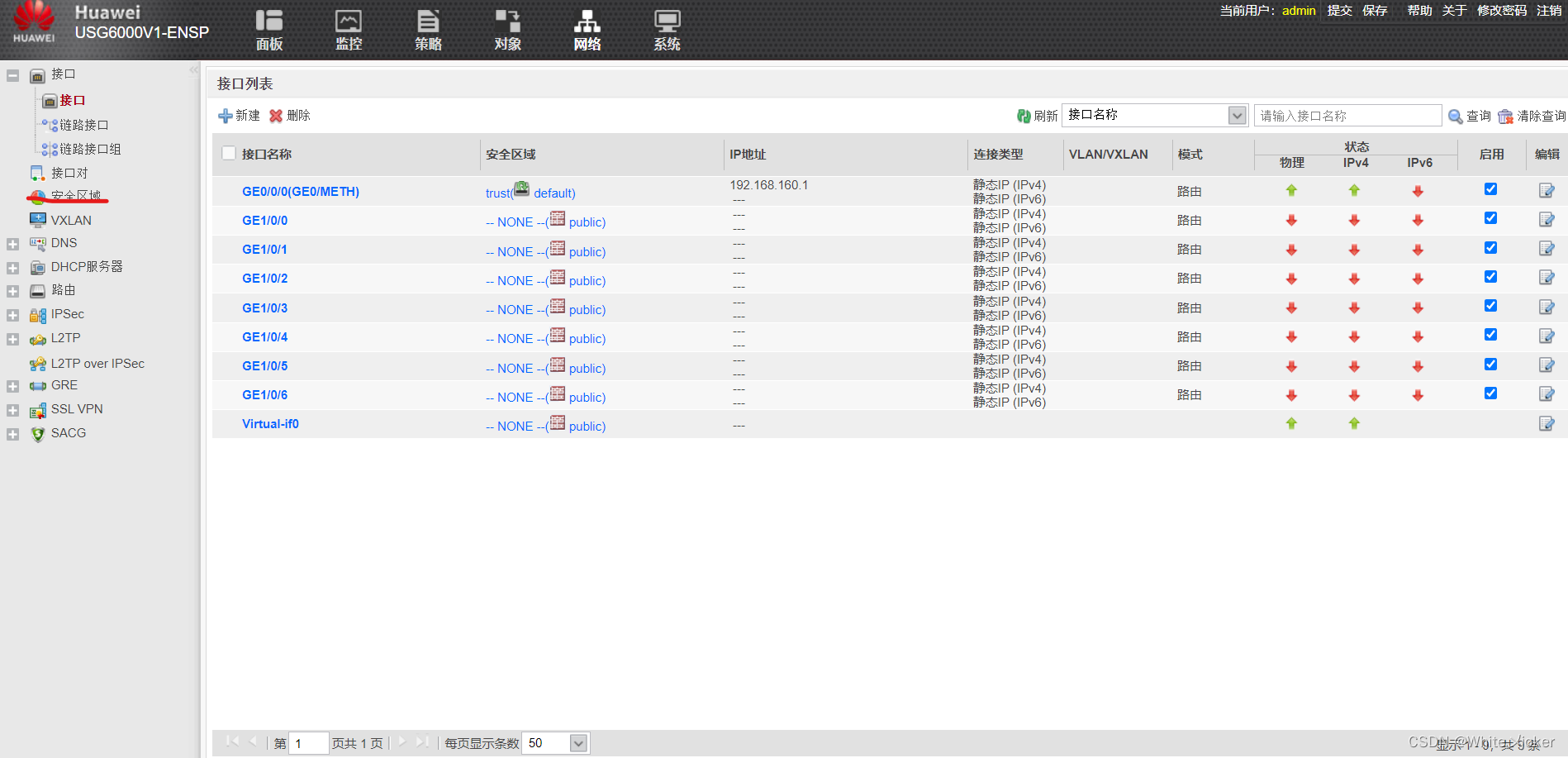Go to the first page arrow
1568x758 pixels.
coord(232,741)
